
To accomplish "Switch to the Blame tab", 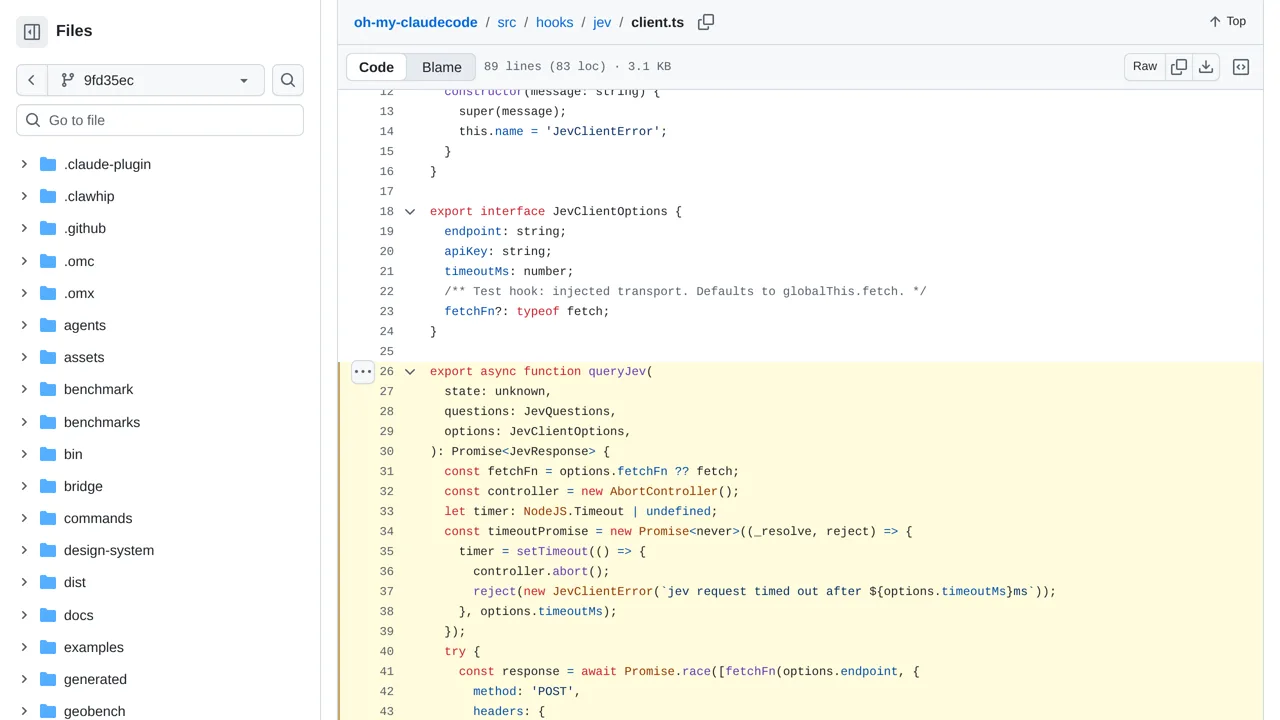I will click(442, 67).
